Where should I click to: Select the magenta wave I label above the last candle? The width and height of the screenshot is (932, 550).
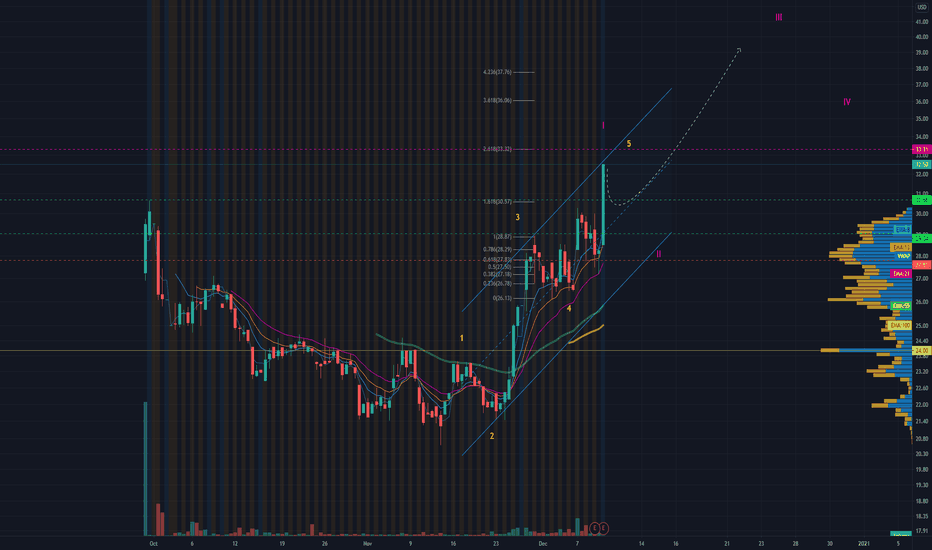pos(603,125)
